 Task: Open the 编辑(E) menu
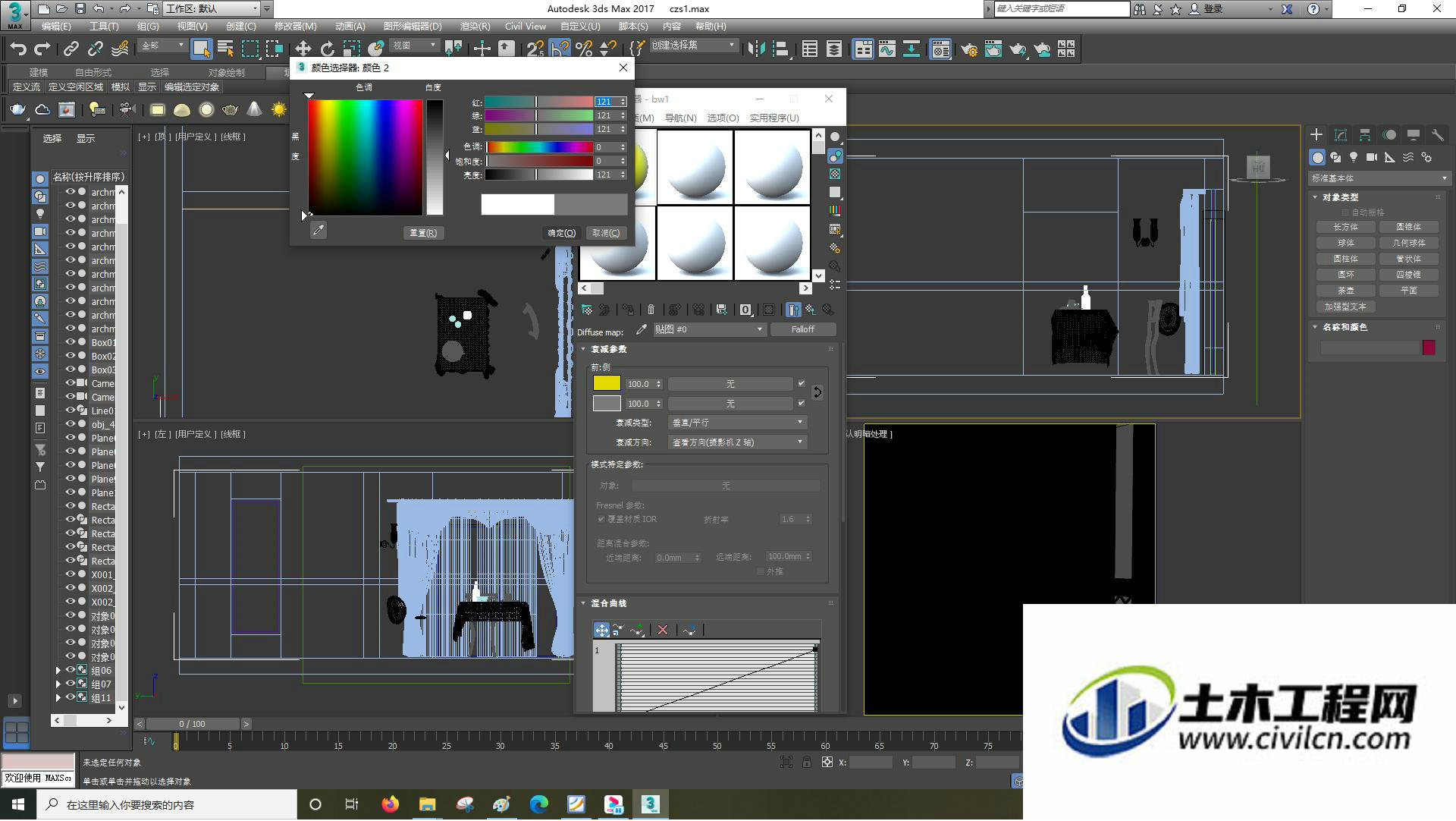point(56,27)
